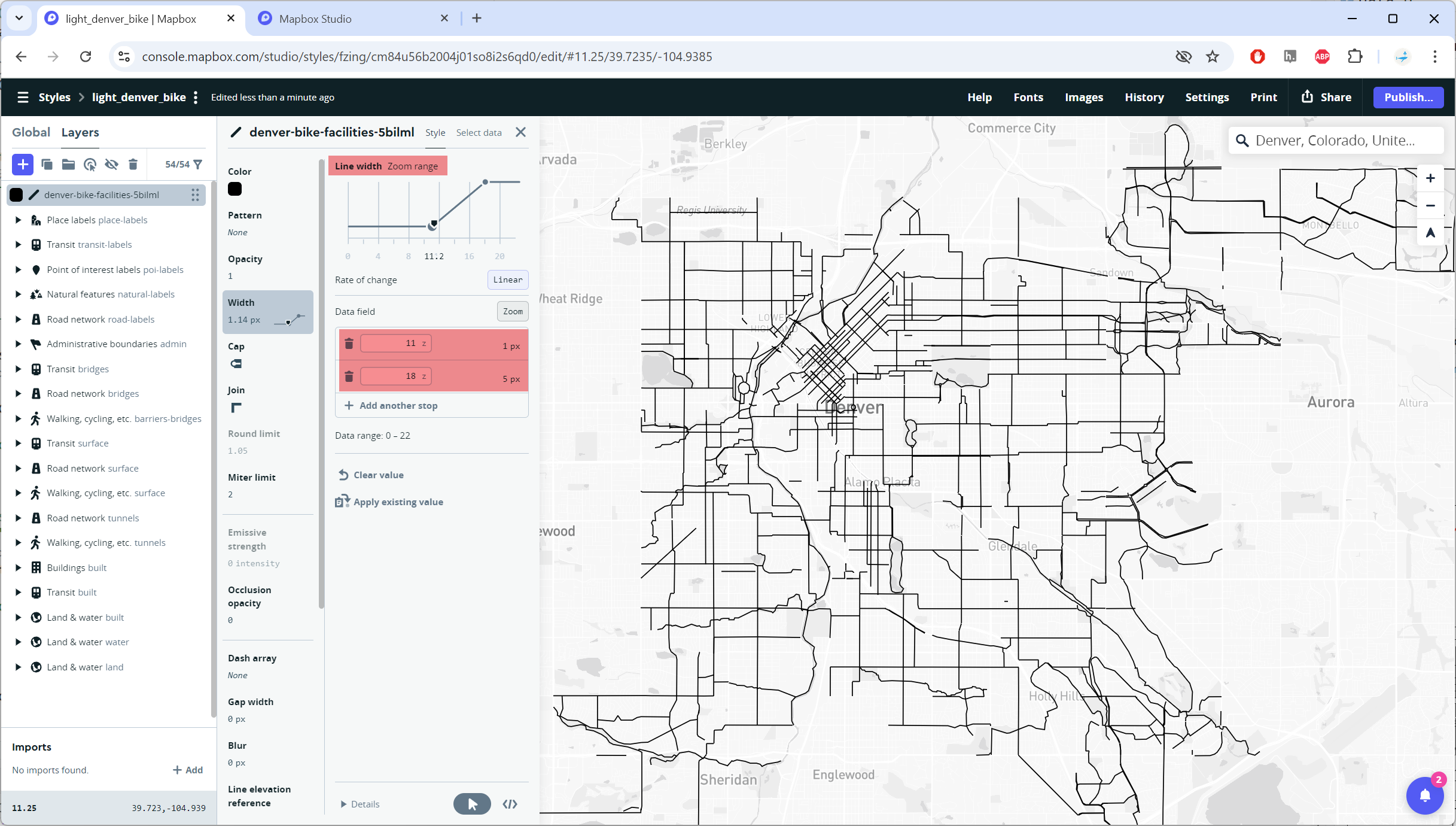The width and height of the screenshot is (1456, 826).
Task: Click Add another stop
Action: point(391,405)
